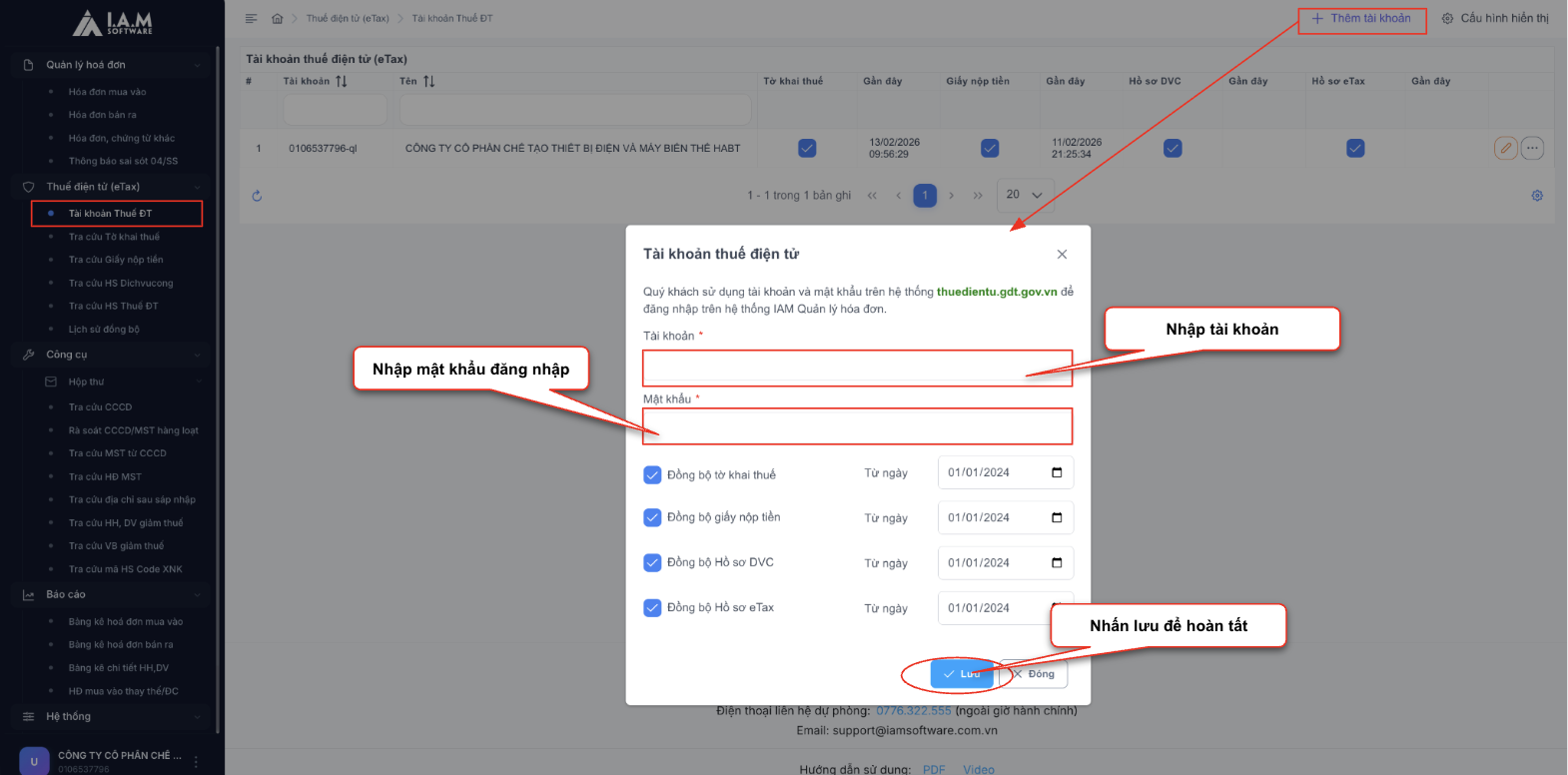1568x775 pixels.
Task: Sort by the Tài khoản column arrows
Action: pos(342,81)
